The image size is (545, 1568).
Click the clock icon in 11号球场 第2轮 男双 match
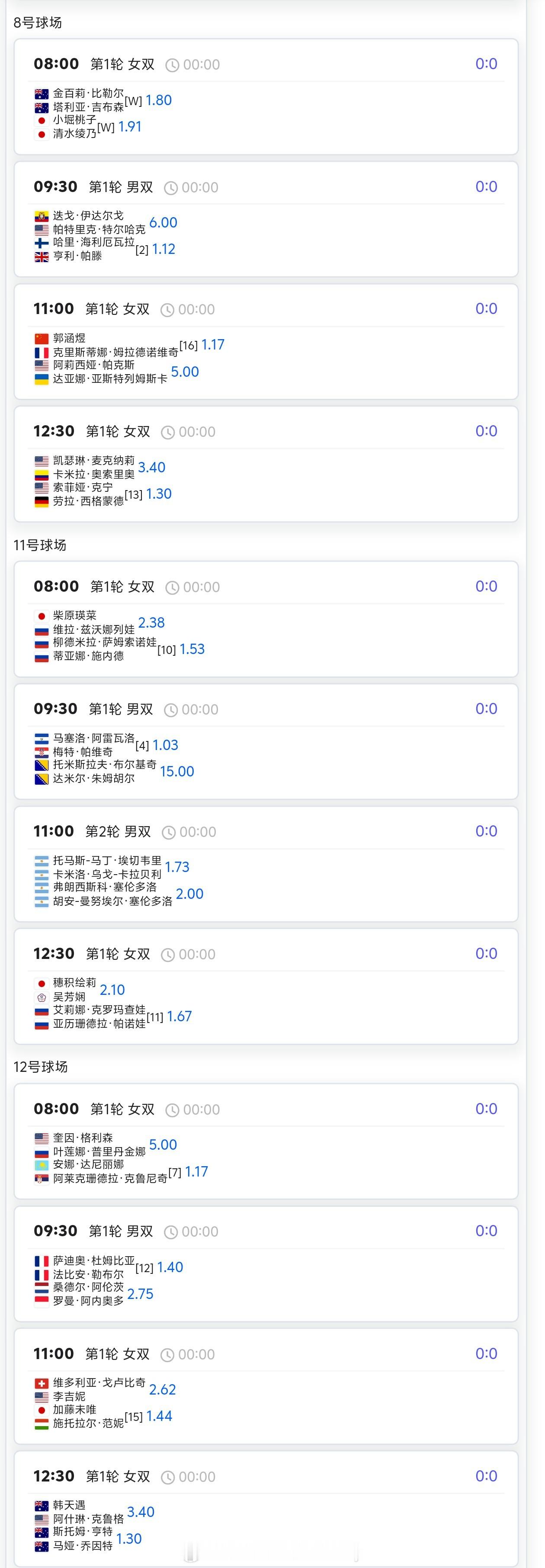pyautogui.click(x=169, y=832)
